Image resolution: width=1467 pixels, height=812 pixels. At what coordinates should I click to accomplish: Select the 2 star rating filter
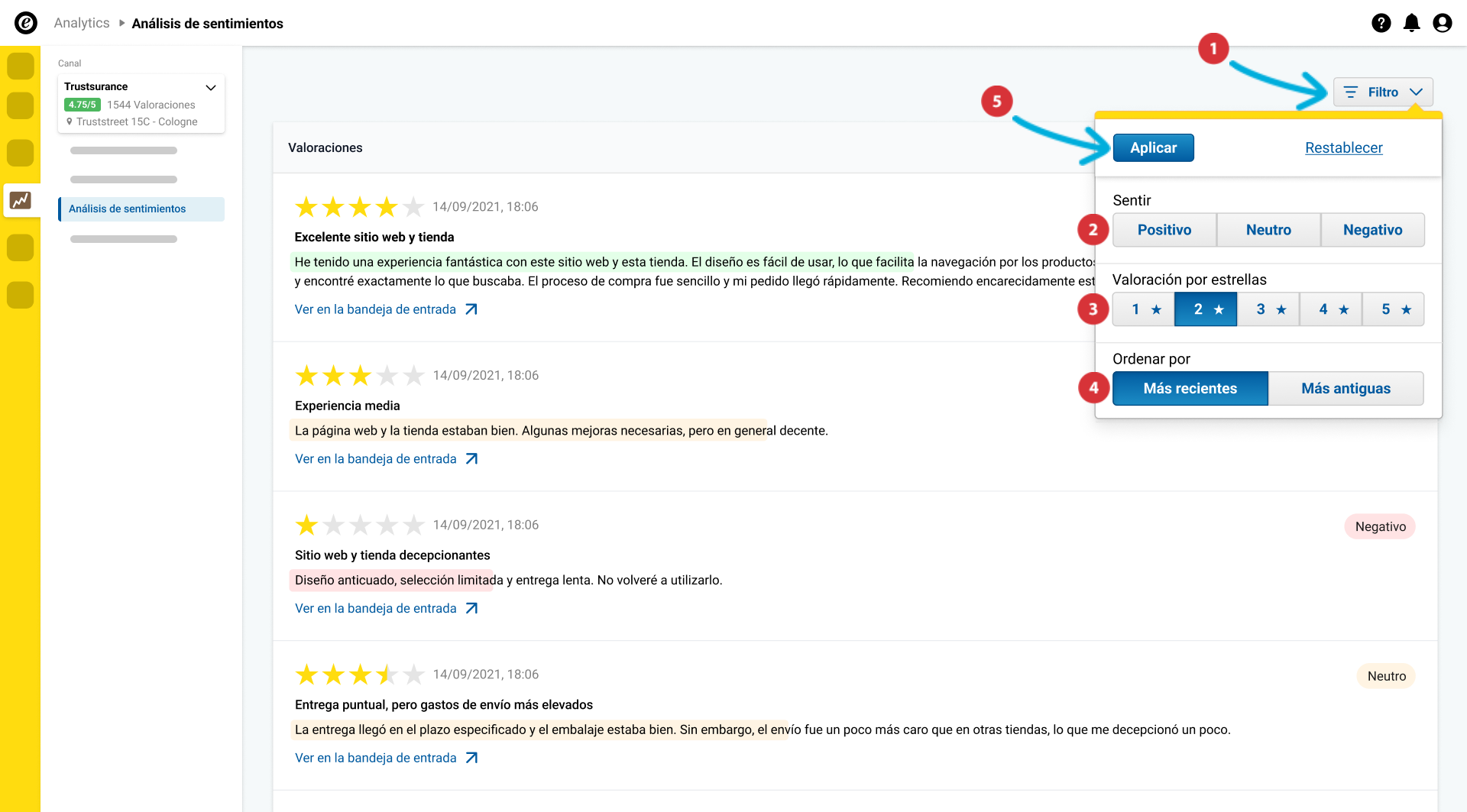pyautogui.click(x=1206, y=309)
